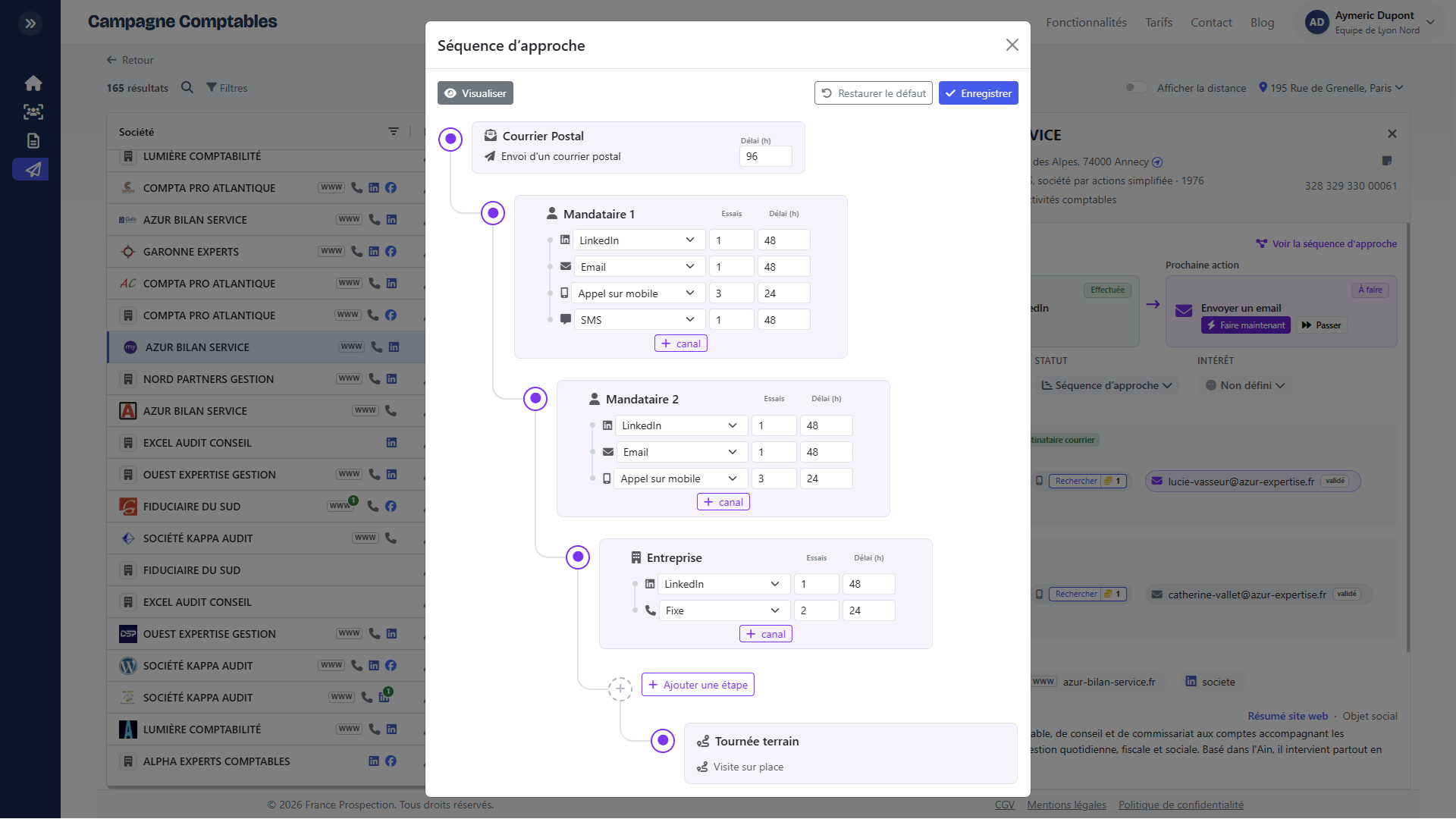This screenshot has width=1456, height=819.
Task: Expand sidebar with double chevron icon
Action: [x=30, y=24]
